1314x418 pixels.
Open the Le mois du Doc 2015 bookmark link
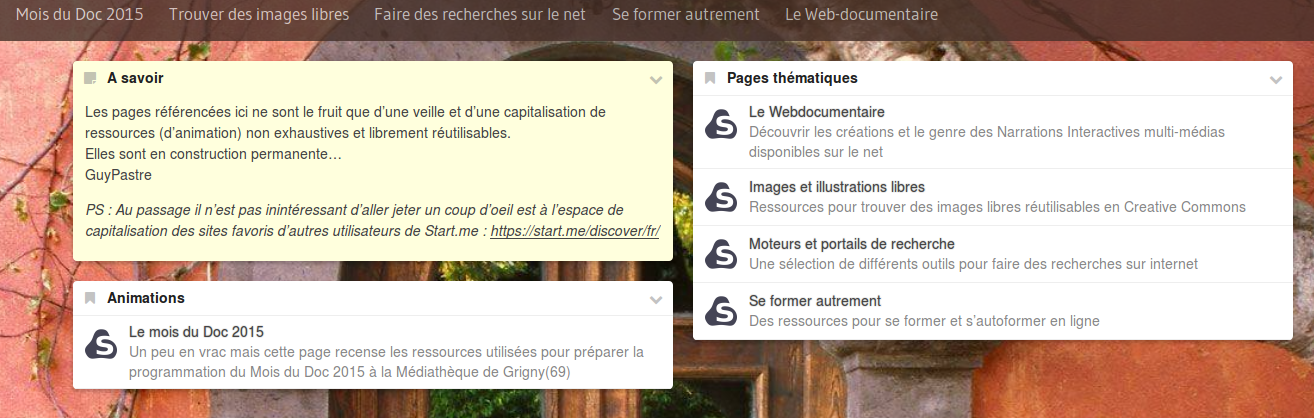tap(196, 332)
